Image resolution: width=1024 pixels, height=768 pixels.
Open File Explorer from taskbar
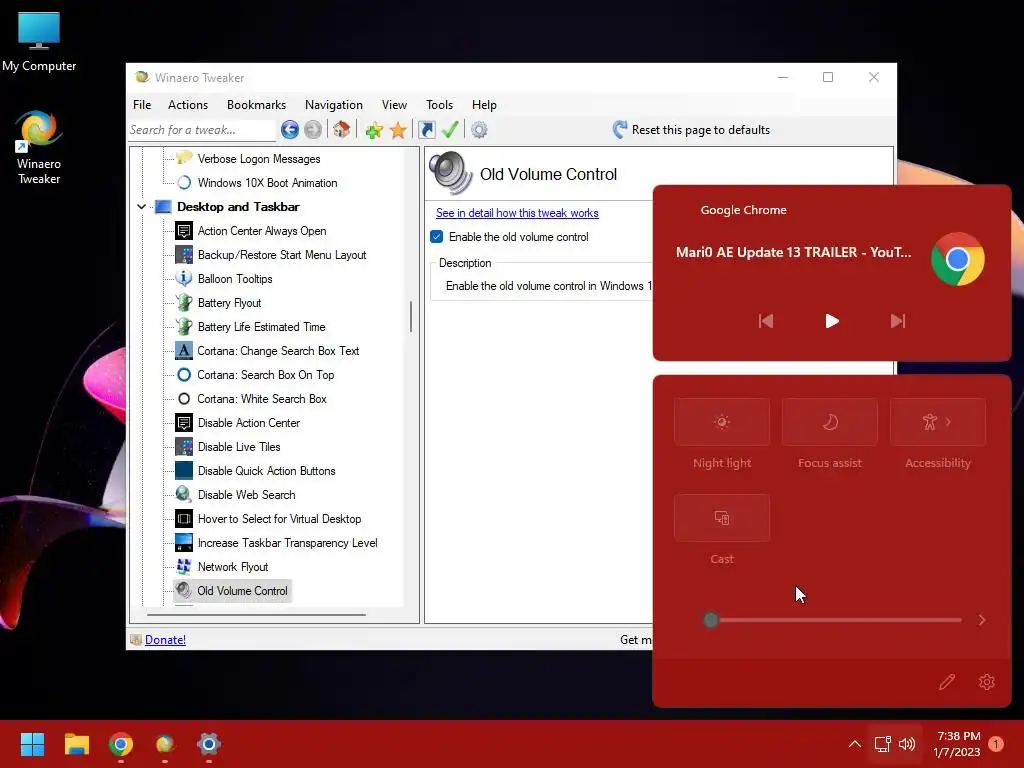pyautogui.click(x=76, y=744)
